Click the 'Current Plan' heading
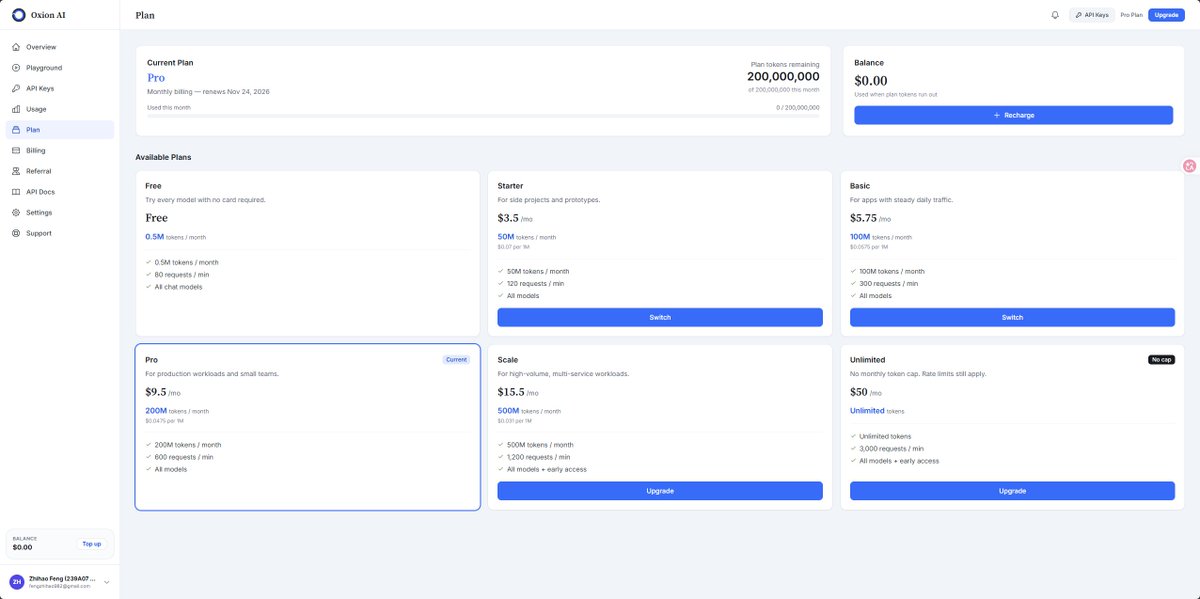 point(170,63)
